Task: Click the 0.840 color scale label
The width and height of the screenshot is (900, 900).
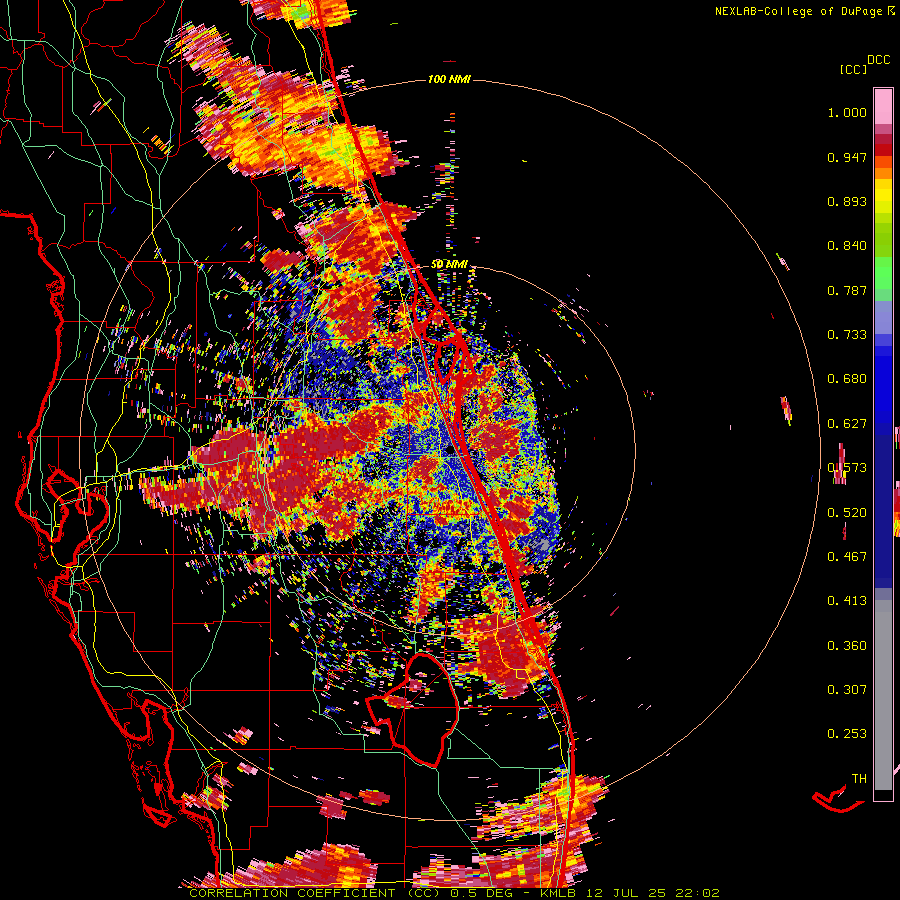Action: click(x=847, y=246)
